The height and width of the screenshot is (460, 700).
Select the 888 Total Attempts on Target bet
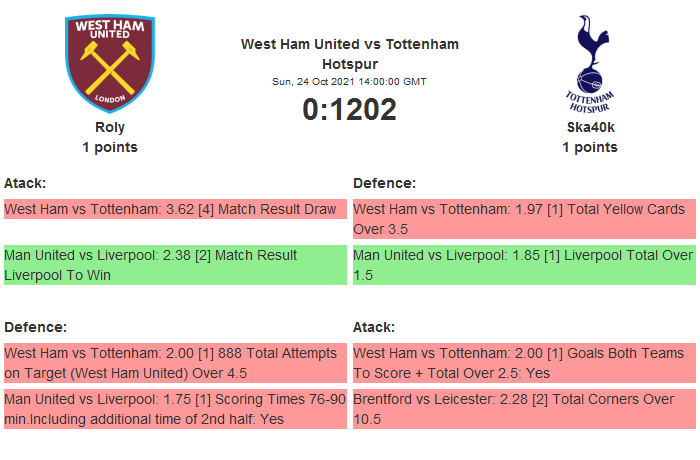[175, 363]
